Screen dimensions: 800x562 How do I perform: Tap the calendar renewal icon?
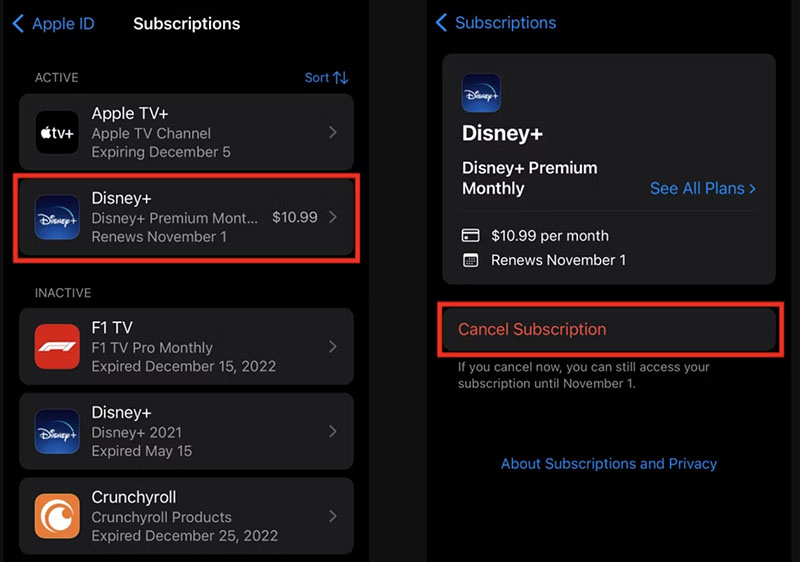pos(471,260)
